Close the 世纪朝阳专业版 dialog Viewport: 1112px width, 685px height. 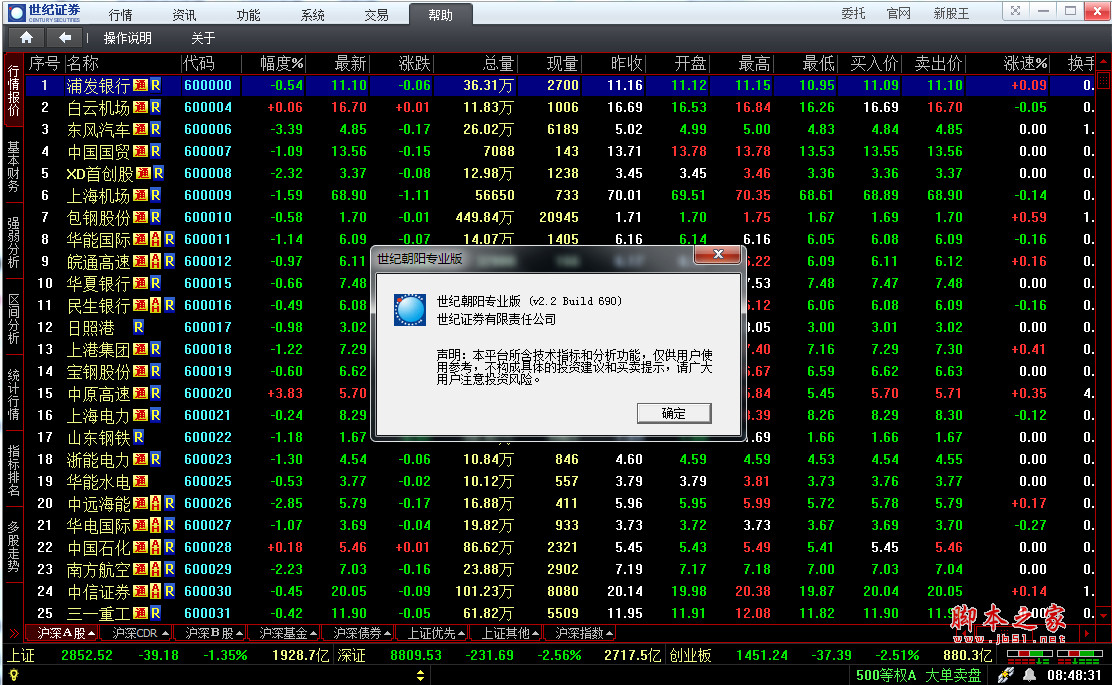click(718, 254)
